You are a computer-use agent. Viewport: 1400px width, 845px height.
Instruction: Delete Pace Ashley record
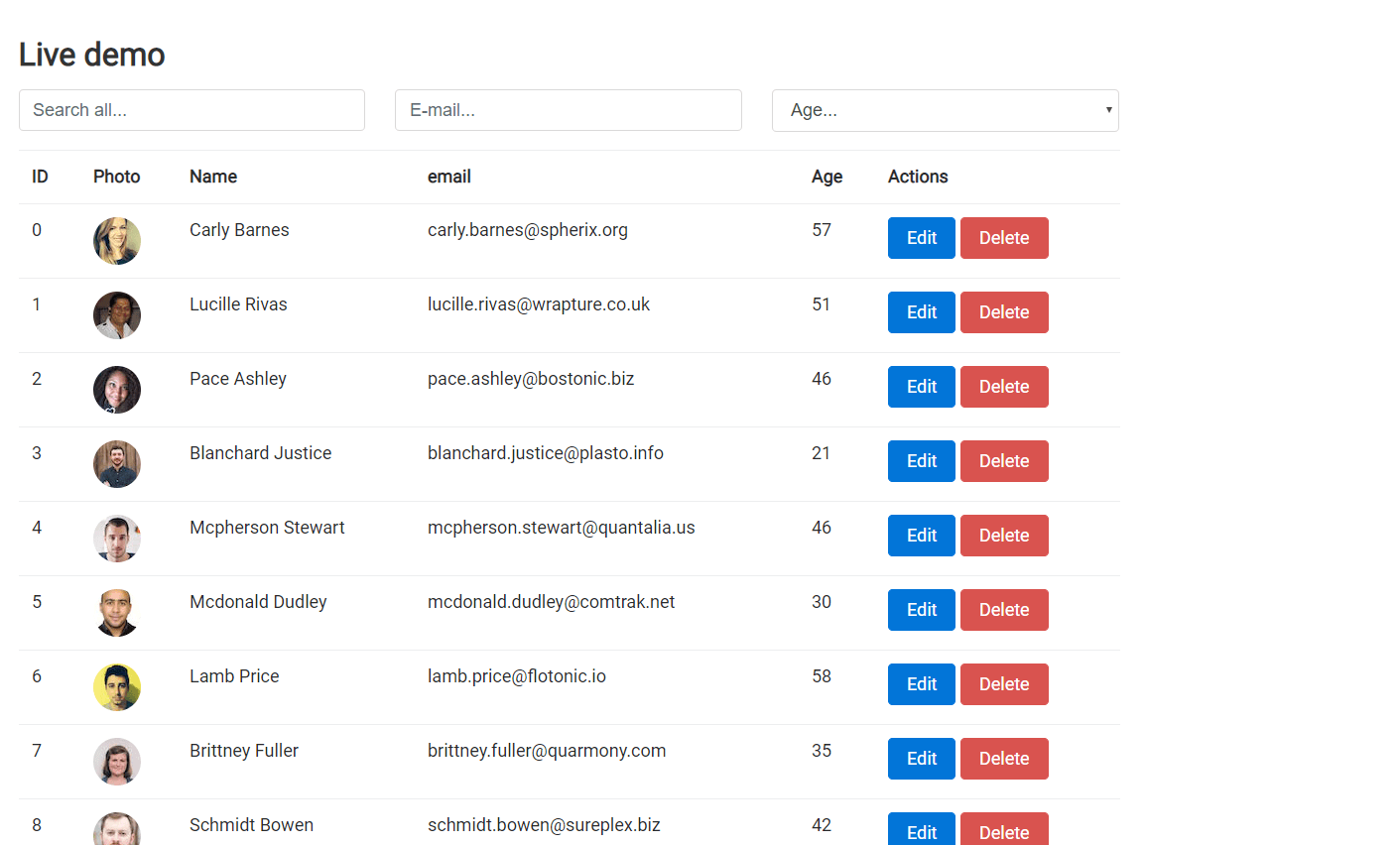(1004, 387)
